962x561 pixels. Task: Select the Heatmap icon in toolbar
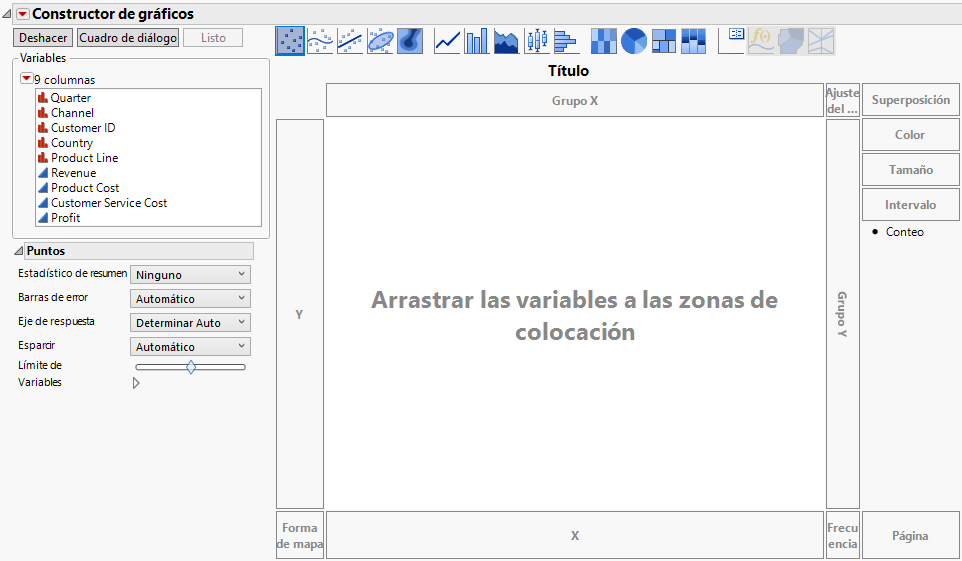click(604, 40)
